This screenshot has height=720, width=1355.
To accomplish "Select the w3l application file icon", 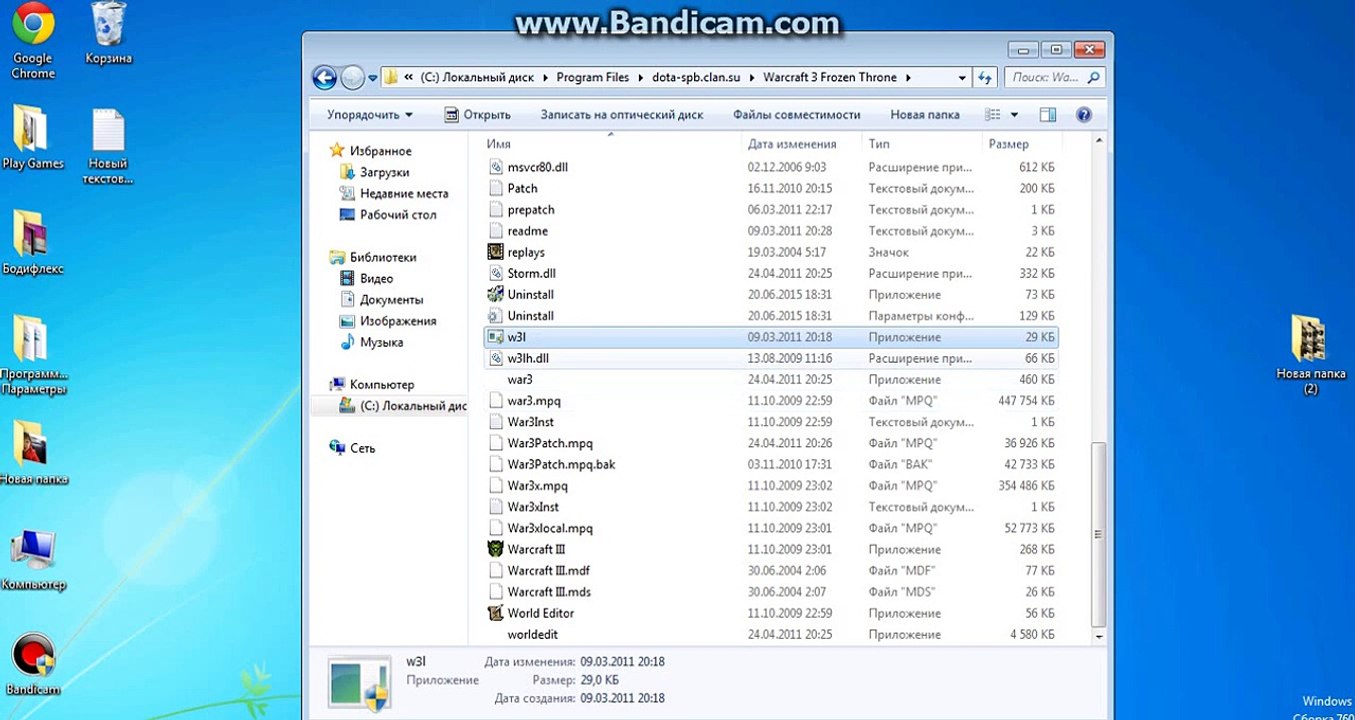I will point(495,337).
